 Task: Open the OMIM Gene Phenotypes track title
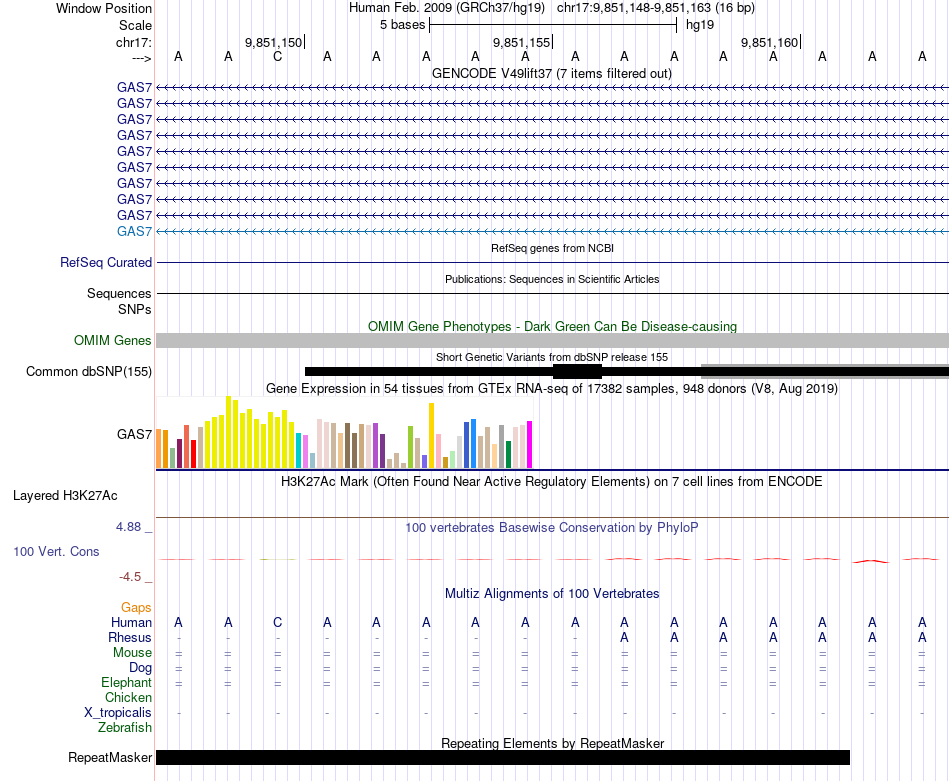tap(552, 327)
